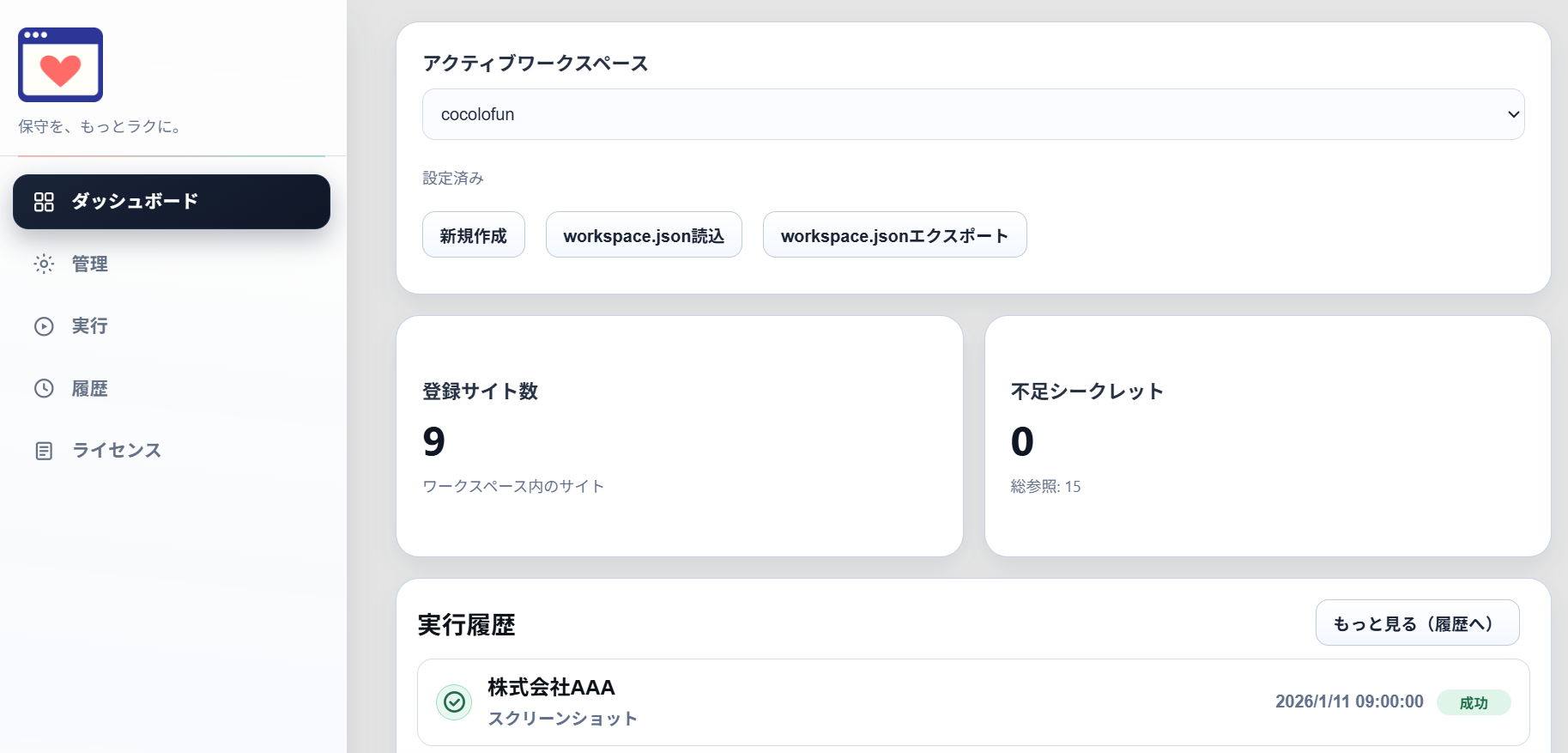
Task: Click the 総参照: 15 text
Action: [x=1045, y=486]
